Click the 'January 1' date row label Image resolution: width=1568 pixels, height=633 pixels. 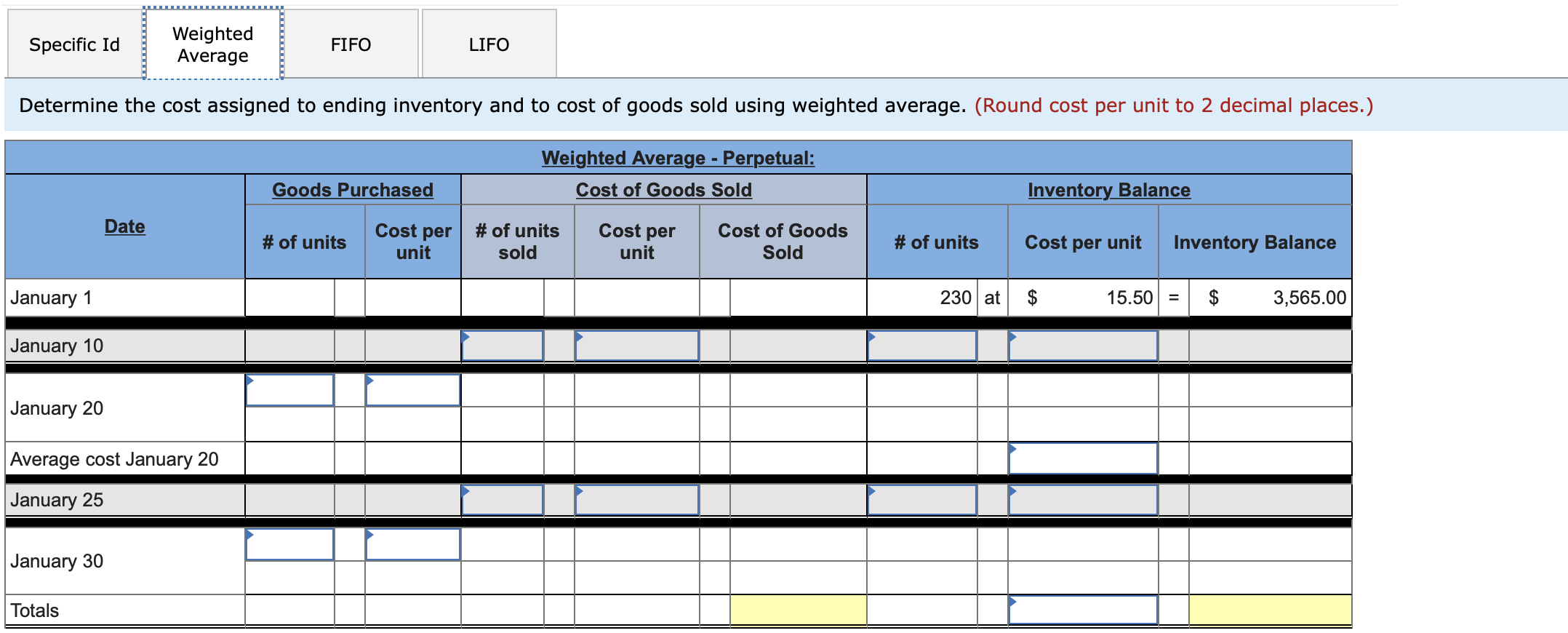click(x=51, y=298)
